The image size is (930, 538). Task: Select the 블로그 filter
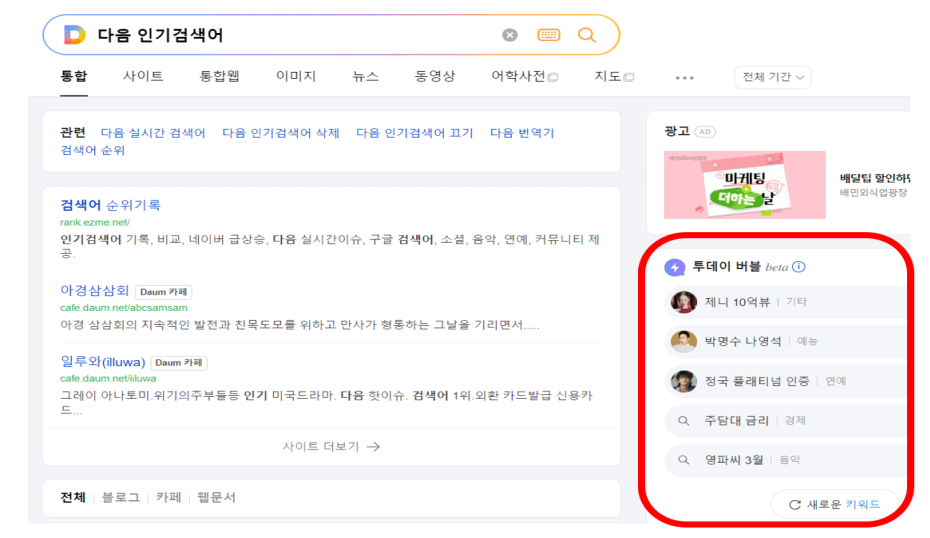(x=121, y=498)
